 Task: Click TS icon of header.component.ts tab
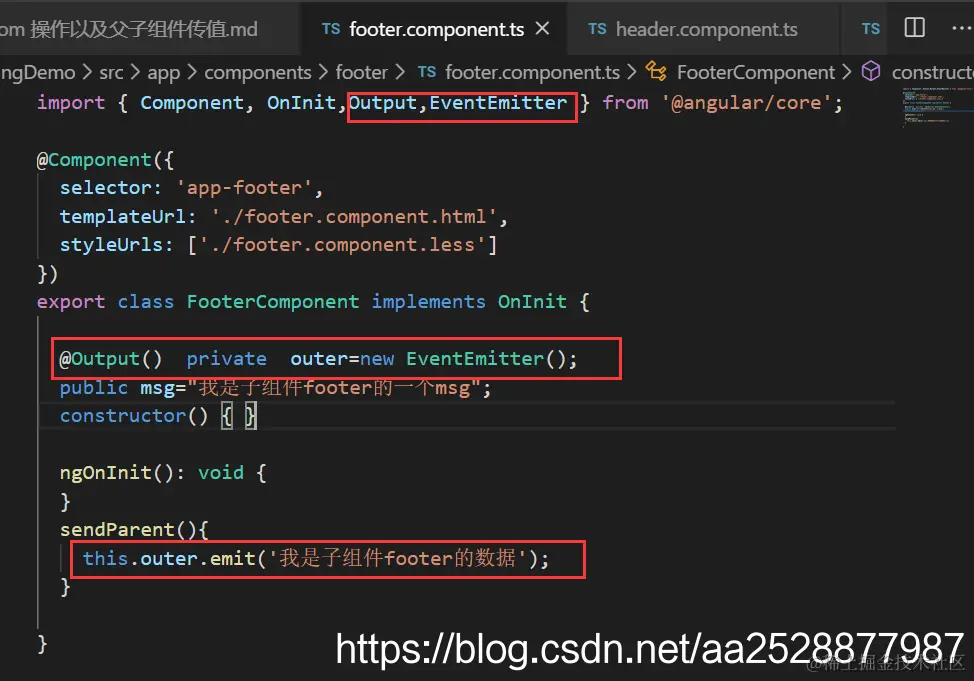coord(597,29)
